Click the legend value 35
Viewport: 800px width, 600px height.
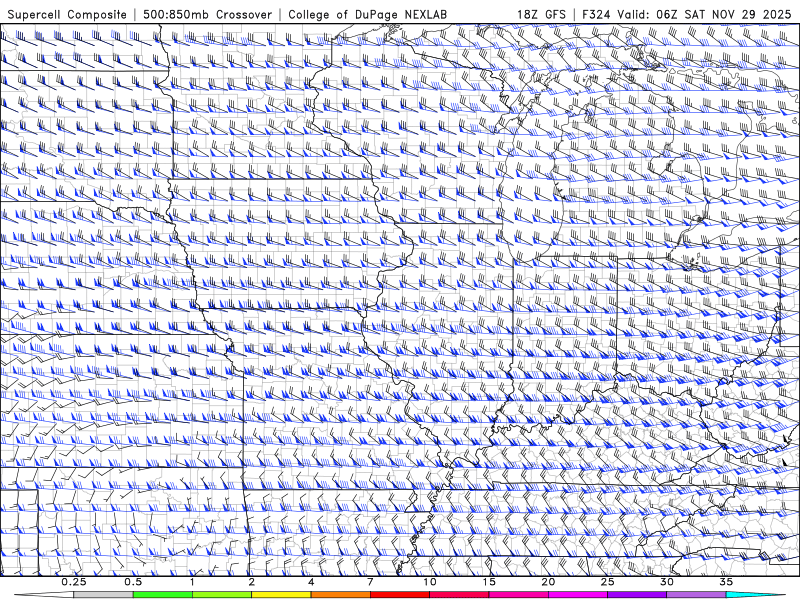(x=726, y=582)
